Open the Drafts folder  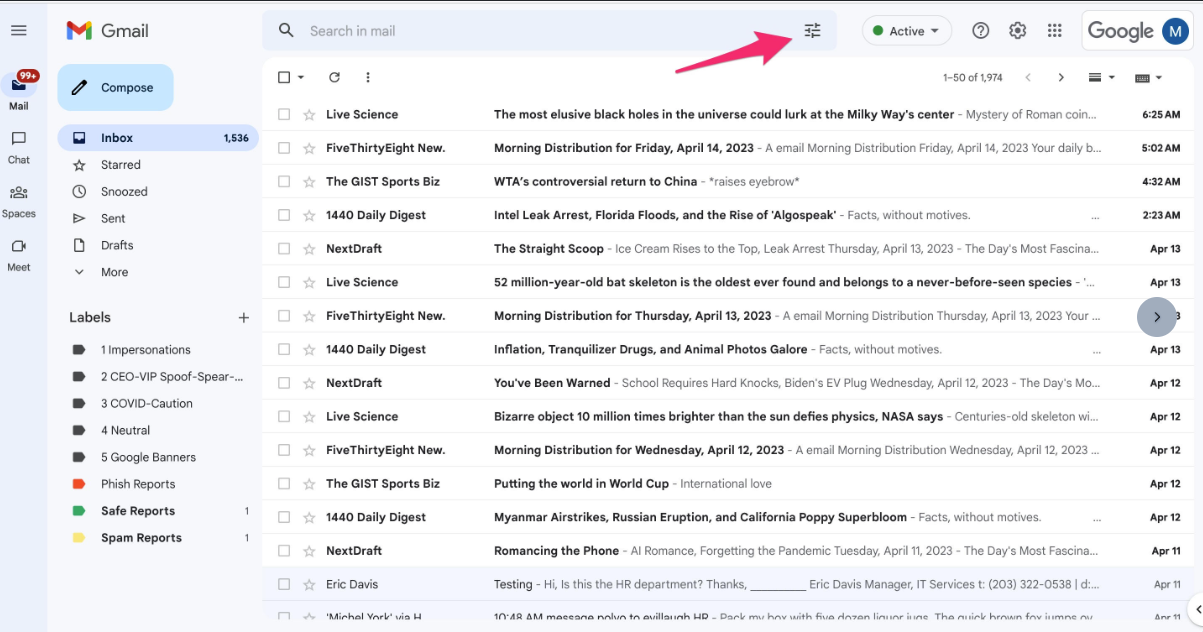click(116, 245)
